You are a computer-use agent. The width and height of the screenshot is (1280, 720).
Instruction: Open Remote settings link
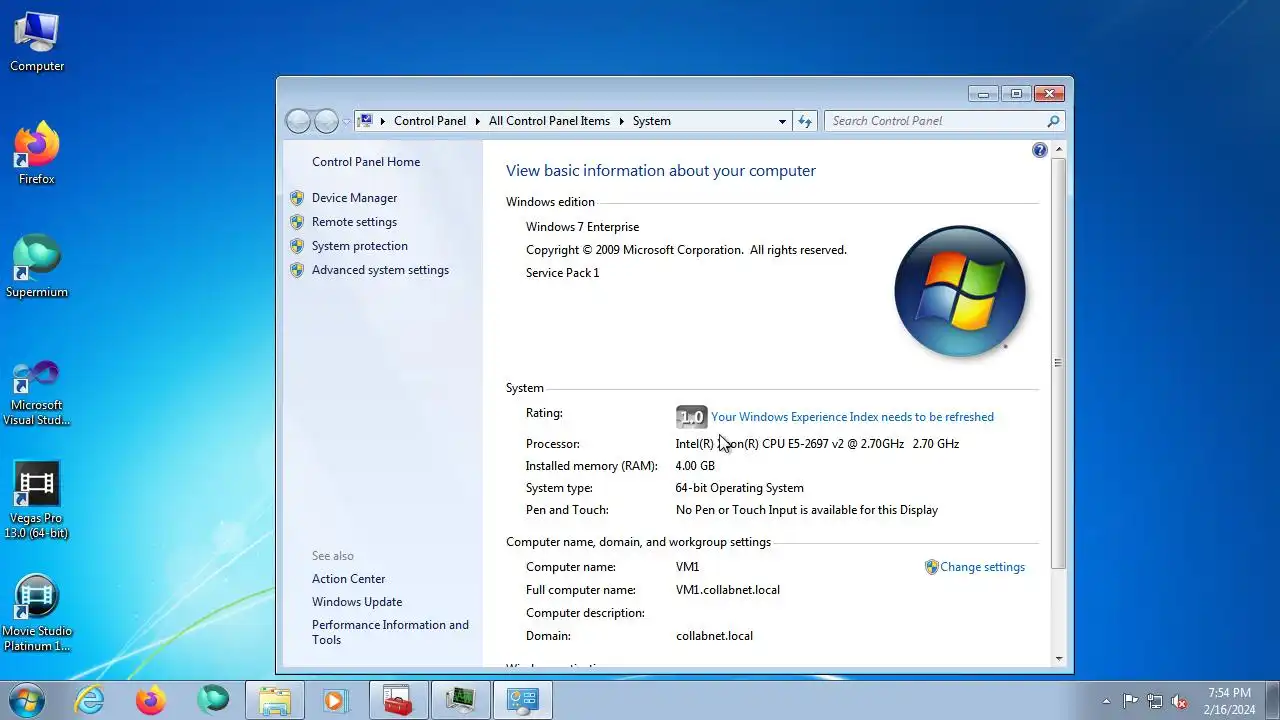[354, 222]
